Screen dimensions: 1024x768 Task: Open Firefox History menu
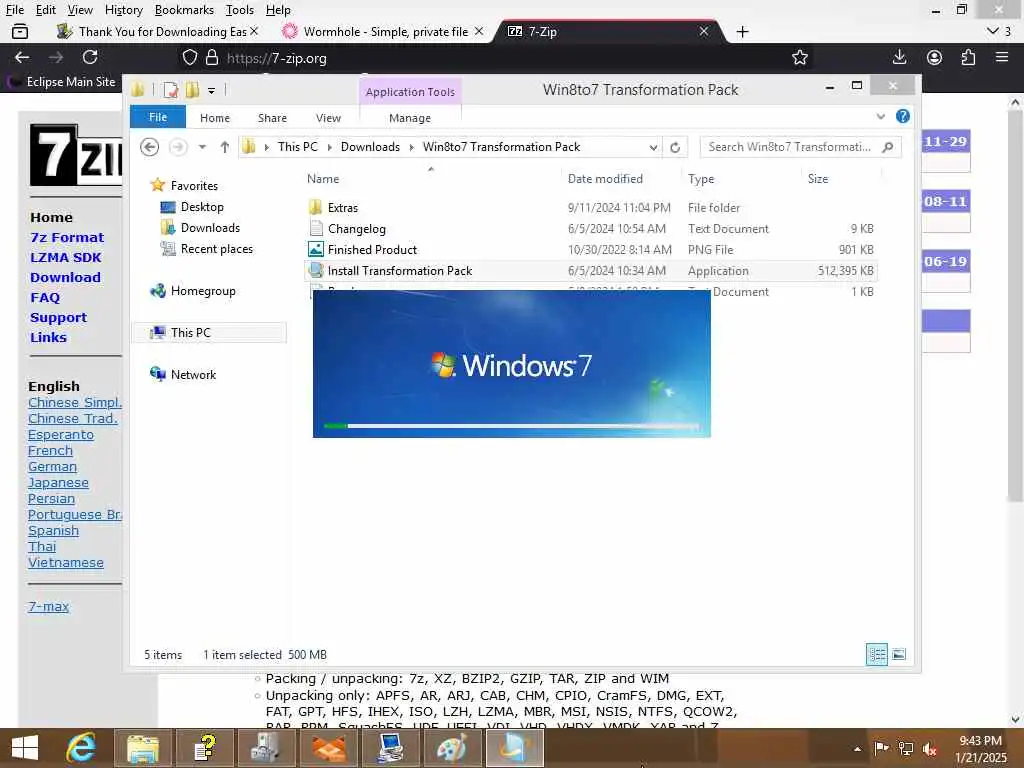(x=123, y=10)
